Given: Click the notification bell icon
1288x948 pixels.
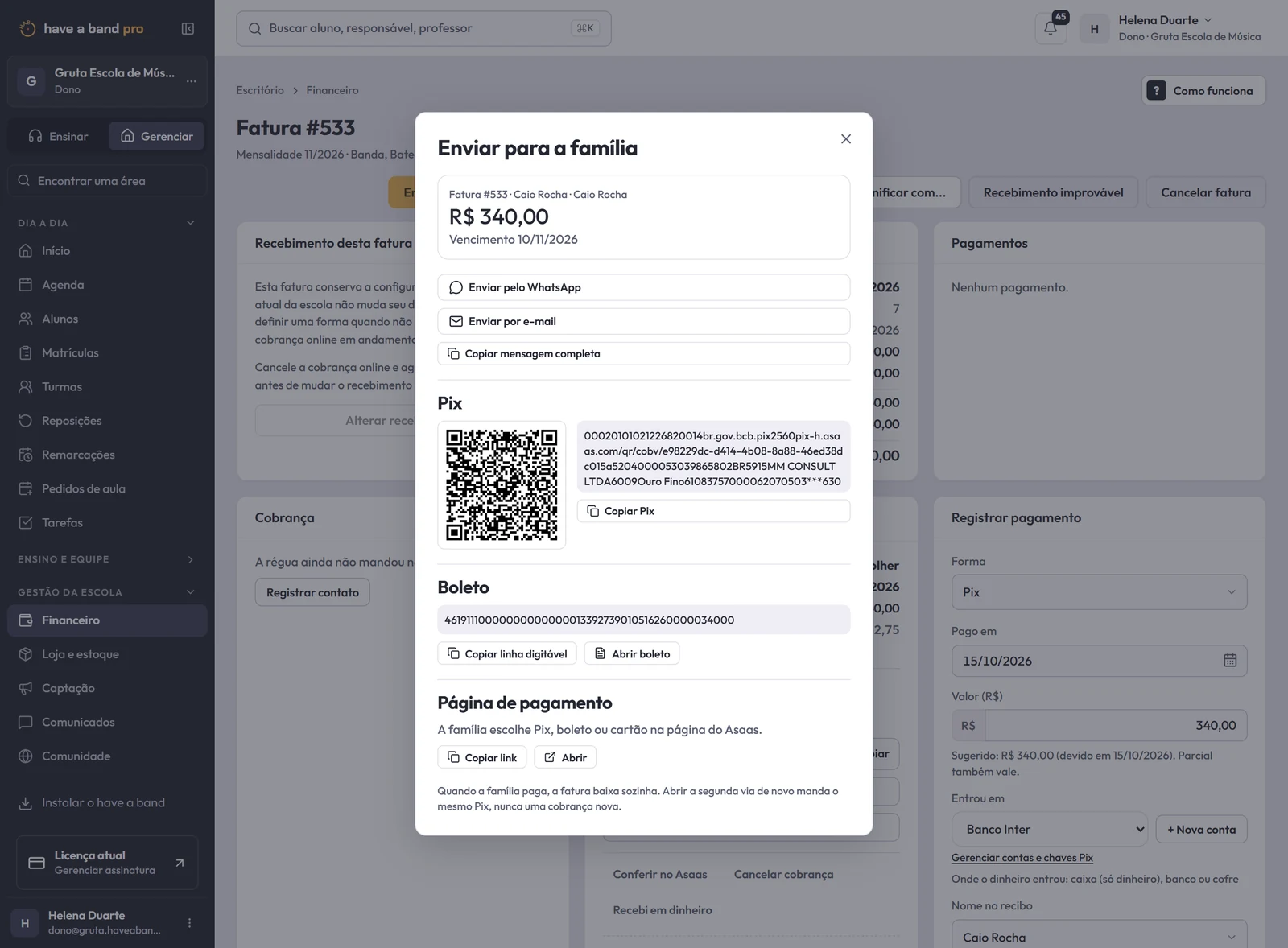Looking at the screenshot, I should tap(1051, 28).
